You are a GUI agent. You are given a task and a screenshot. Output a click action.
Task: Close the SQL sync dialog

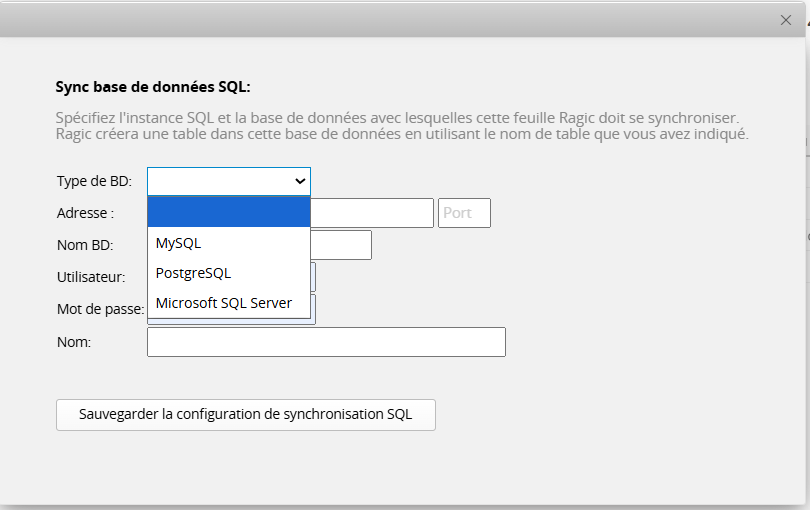(786, 20)
